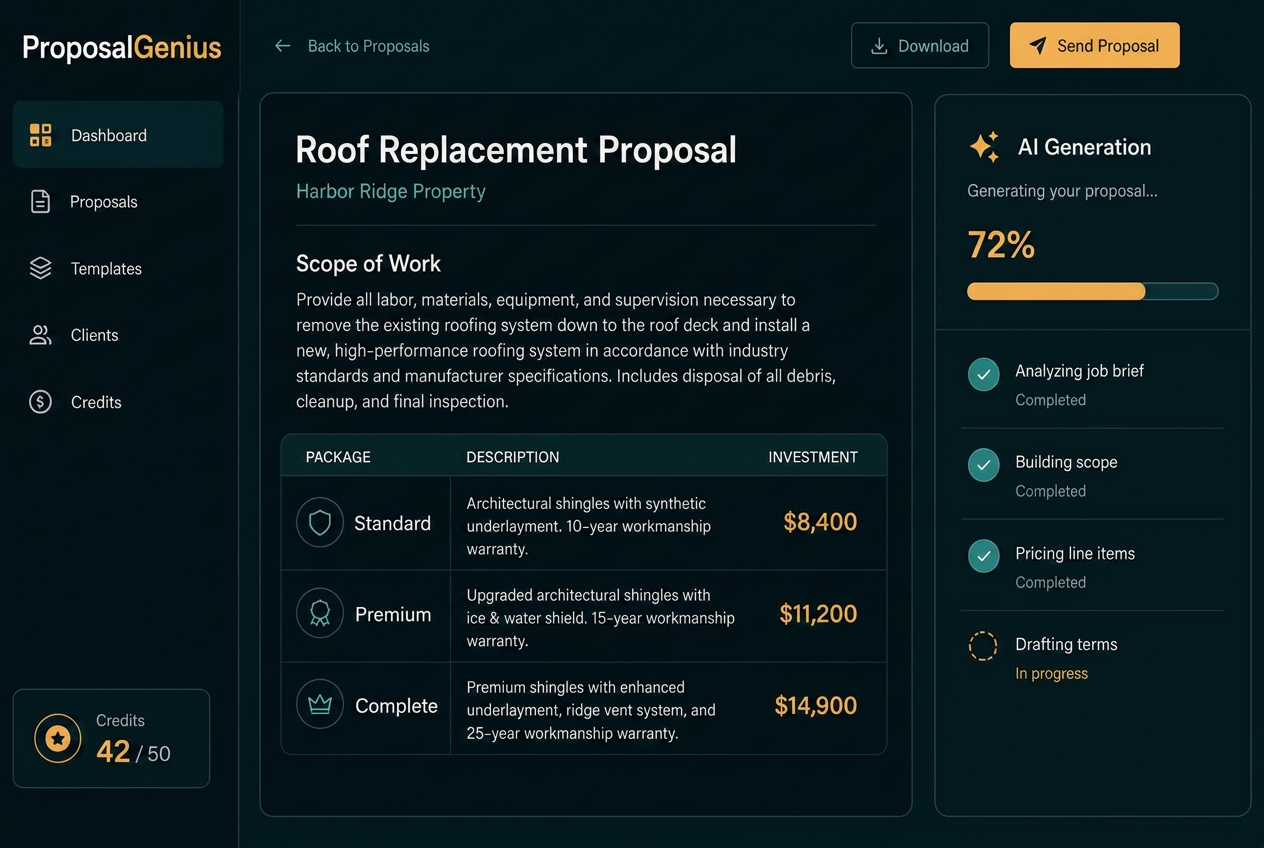This screenshot has height=848, width=1264.
Task: Click the Scope of Work heading
Action: tap(368, 264)
